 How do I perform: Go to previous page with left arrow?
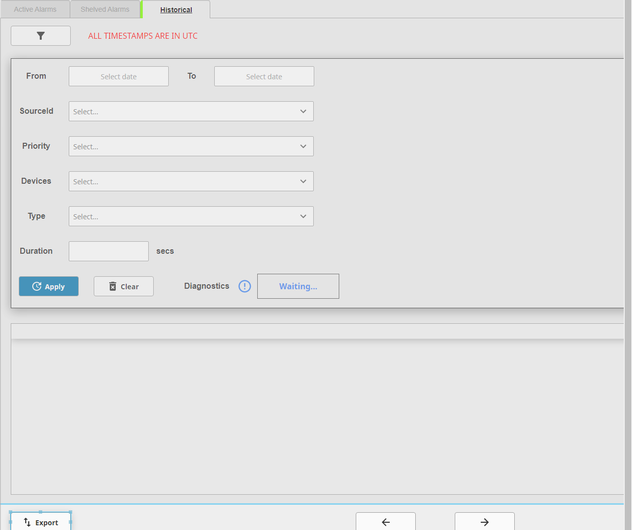point(386,521)
